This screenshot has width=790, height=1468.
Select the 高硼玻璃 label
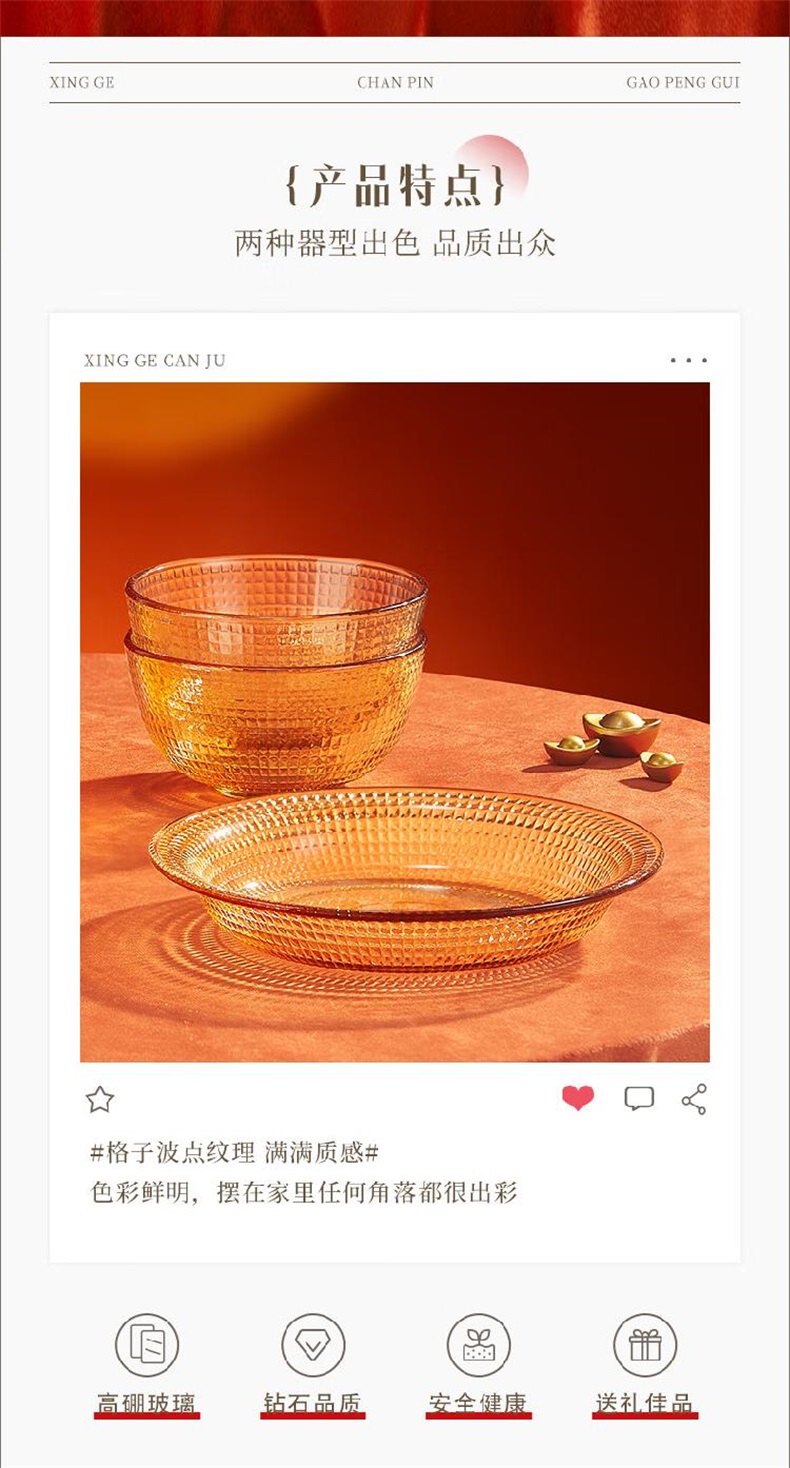(x=147, y=1403)
